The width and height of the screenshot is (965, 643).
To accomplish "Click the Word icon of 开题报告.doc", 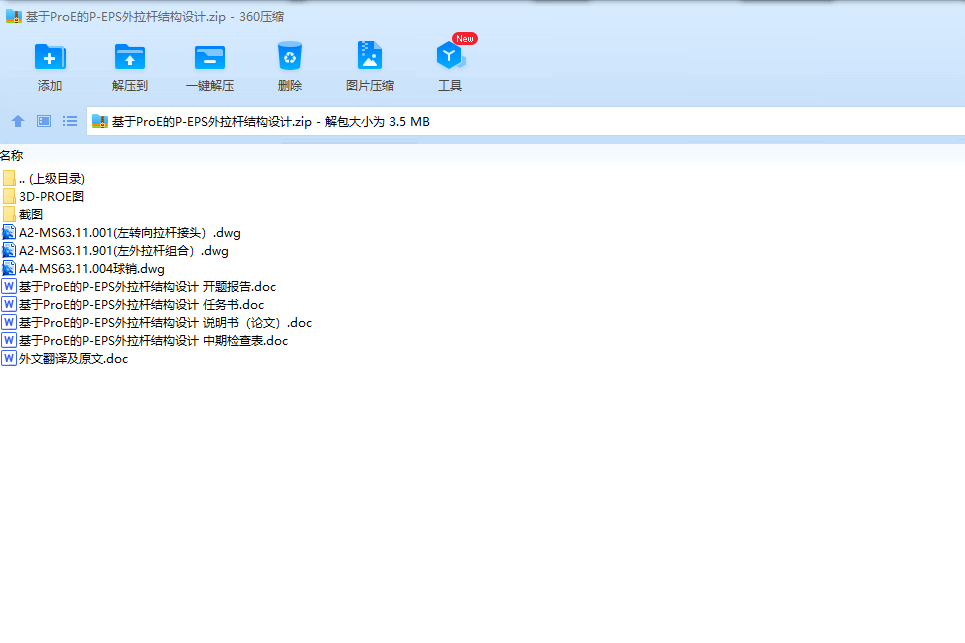I will point(9,286).
